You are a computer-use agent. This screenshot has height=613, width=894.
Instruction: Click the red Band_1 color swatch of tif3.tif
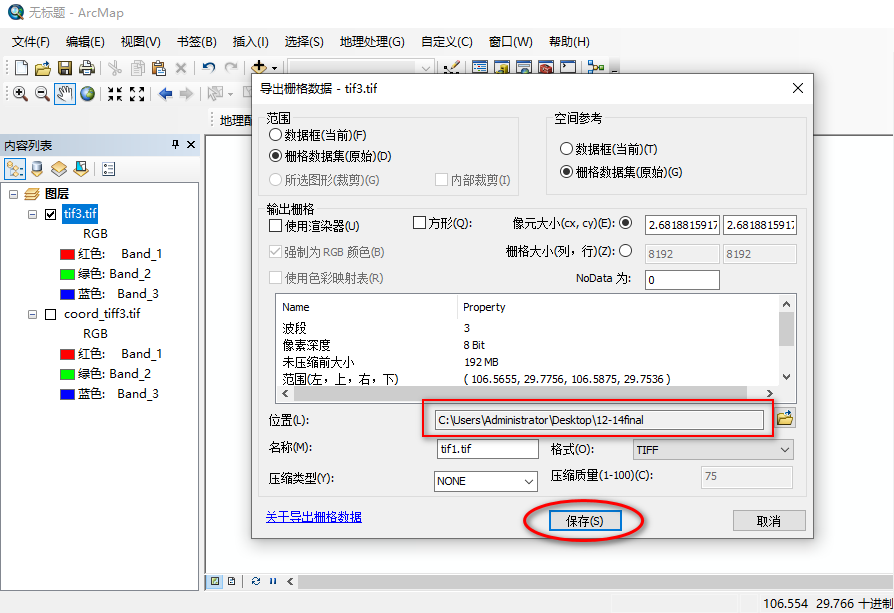pos(68,254)
